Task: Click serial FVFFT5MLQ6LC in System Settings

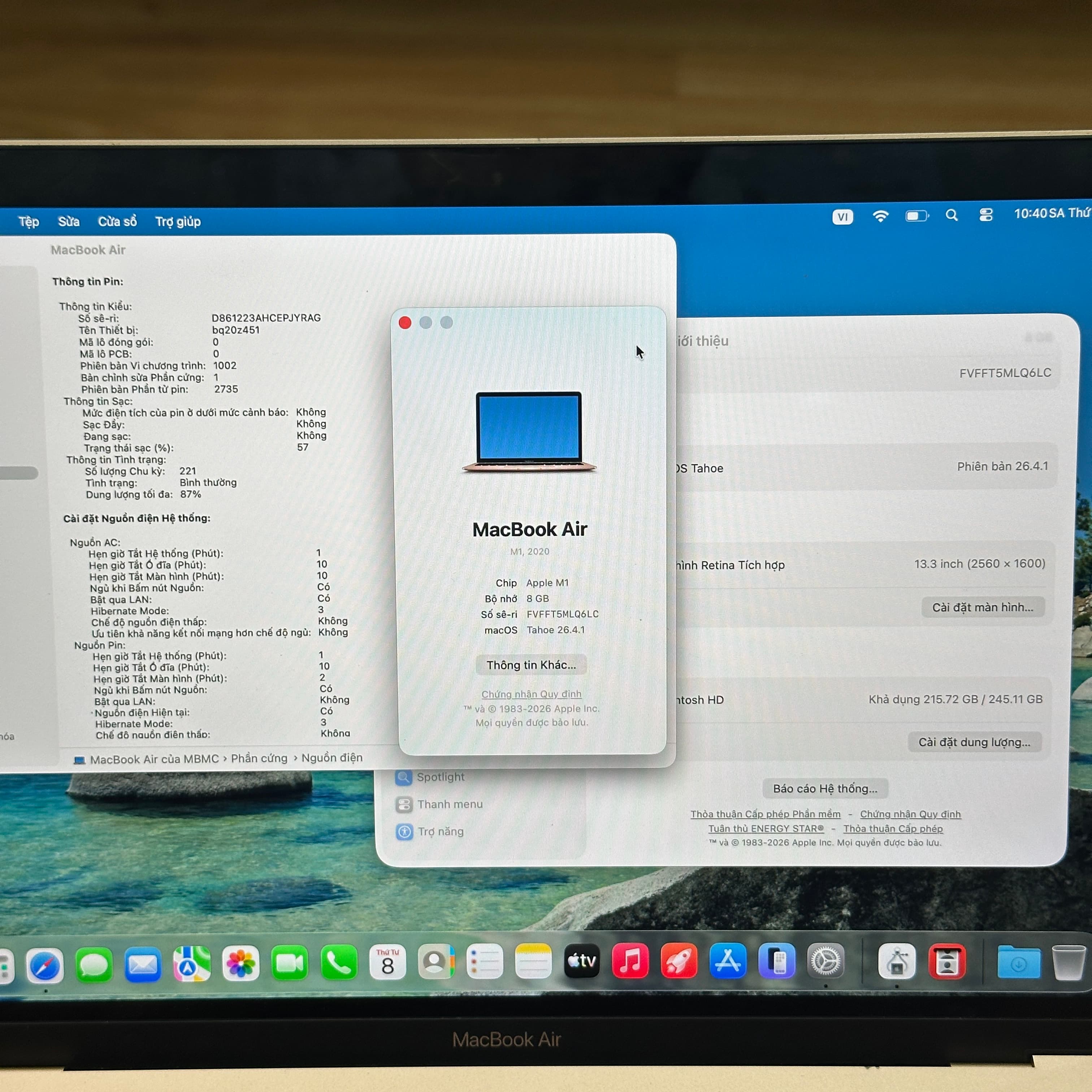Action: 1005,373
